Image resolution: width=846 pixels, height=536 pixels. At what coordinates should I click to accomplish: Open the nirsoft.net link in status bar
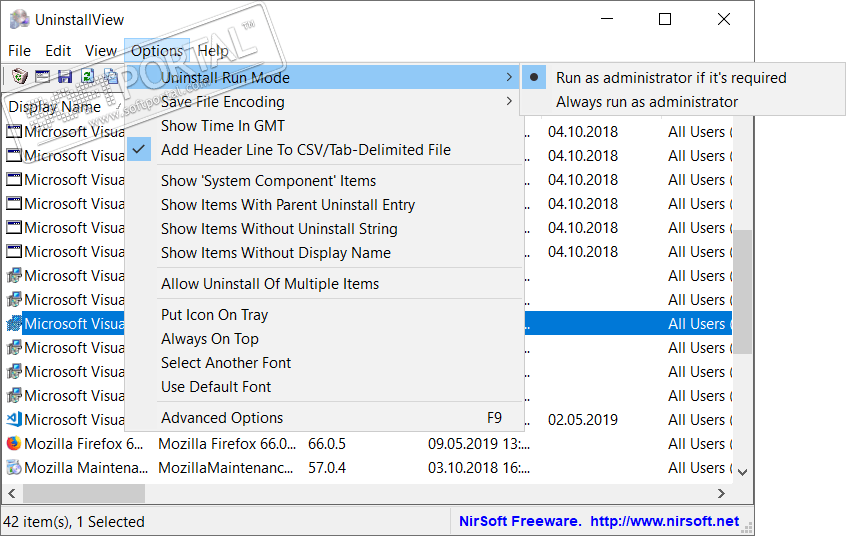click(x=664, y=521)
